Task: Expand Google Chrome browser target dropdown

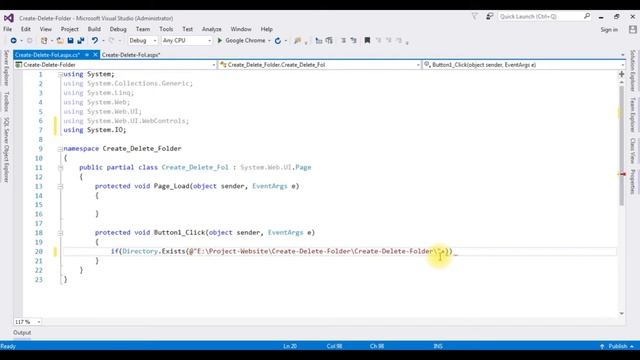Action: (x=269, y=41)
